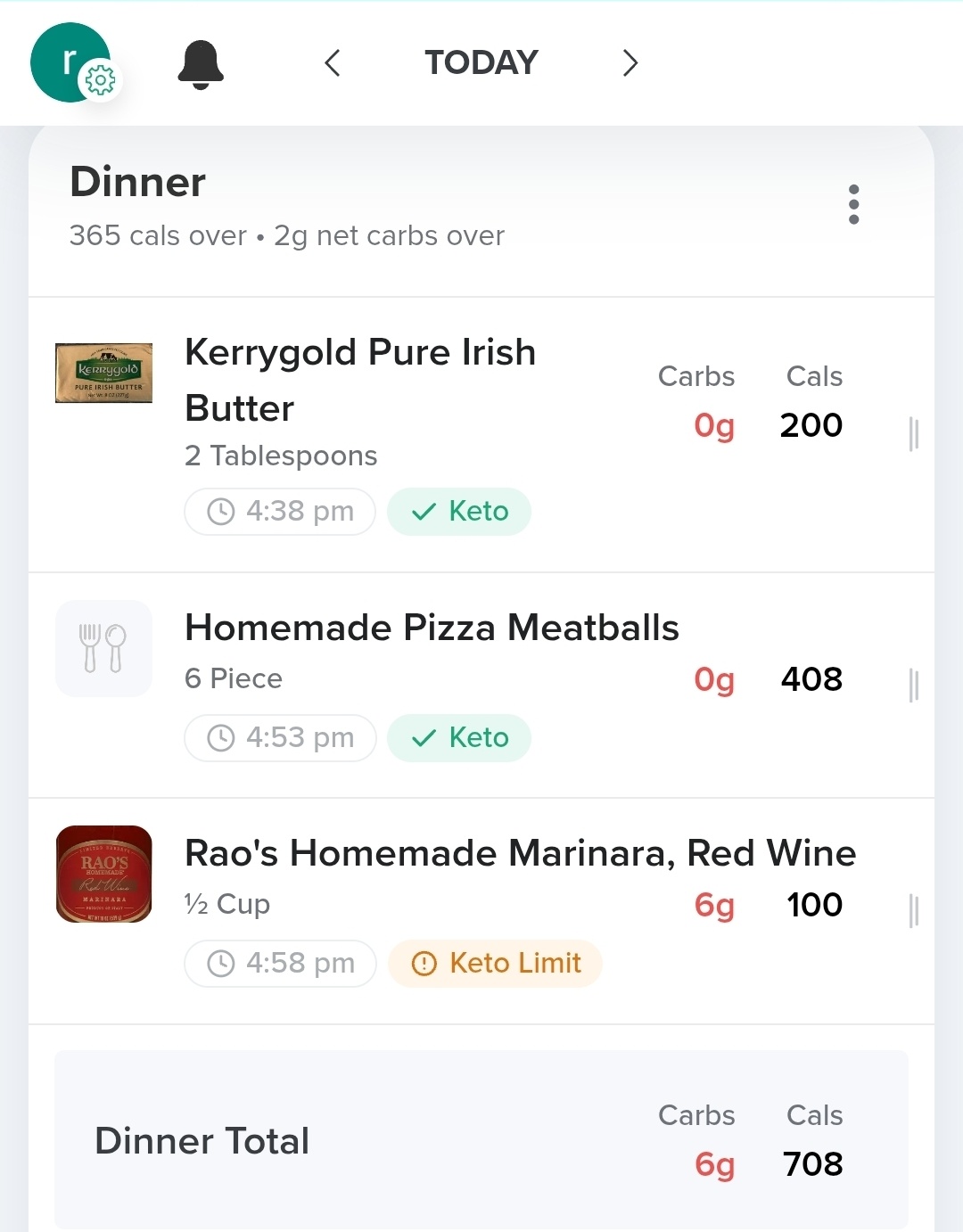This screenshot has width=963, height=1232.
Task: Grab the drag handle beside Kerrygold butter
Action: (913, 434)
